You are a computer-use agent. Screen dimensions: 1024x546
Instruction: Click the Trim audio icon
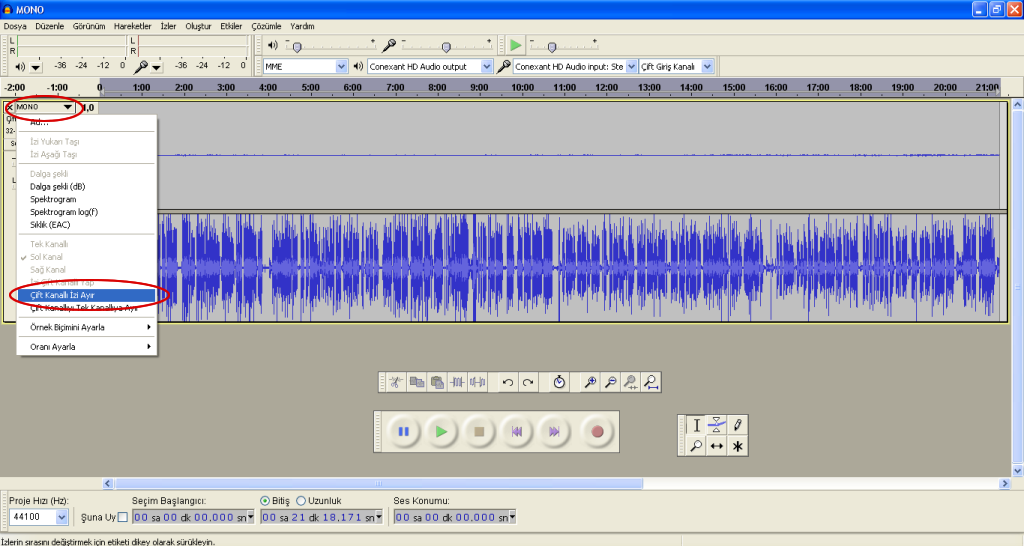[x=458, y=382]
